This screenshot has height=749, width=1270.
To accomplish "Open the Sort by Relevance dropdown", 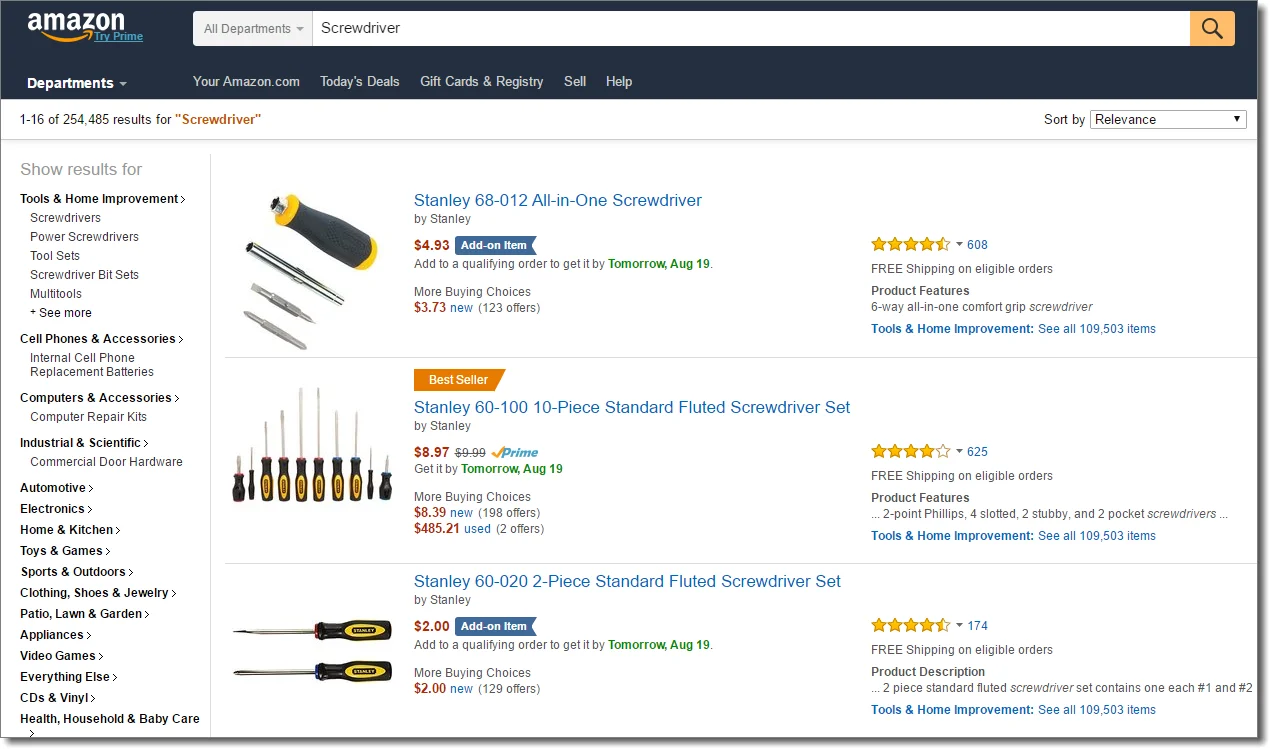I will point(1168,119).
